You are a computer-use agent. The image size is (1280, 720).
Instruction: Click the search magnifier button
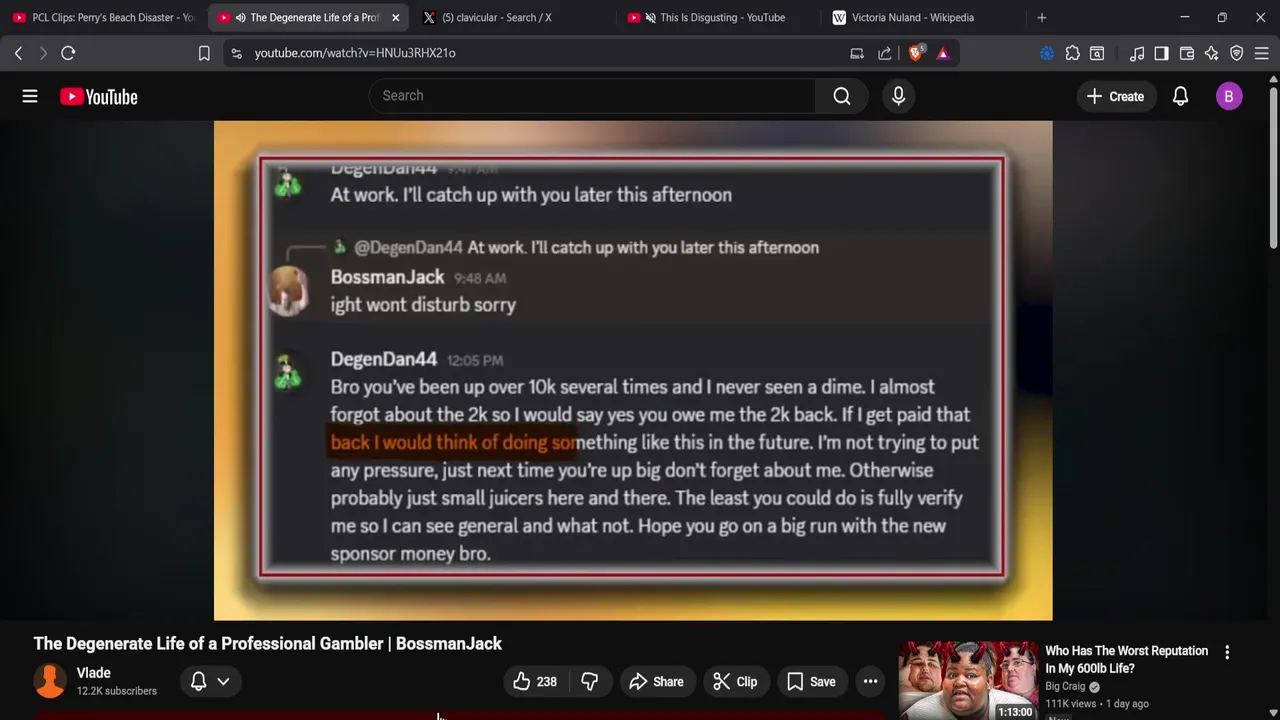coord(842,96)
